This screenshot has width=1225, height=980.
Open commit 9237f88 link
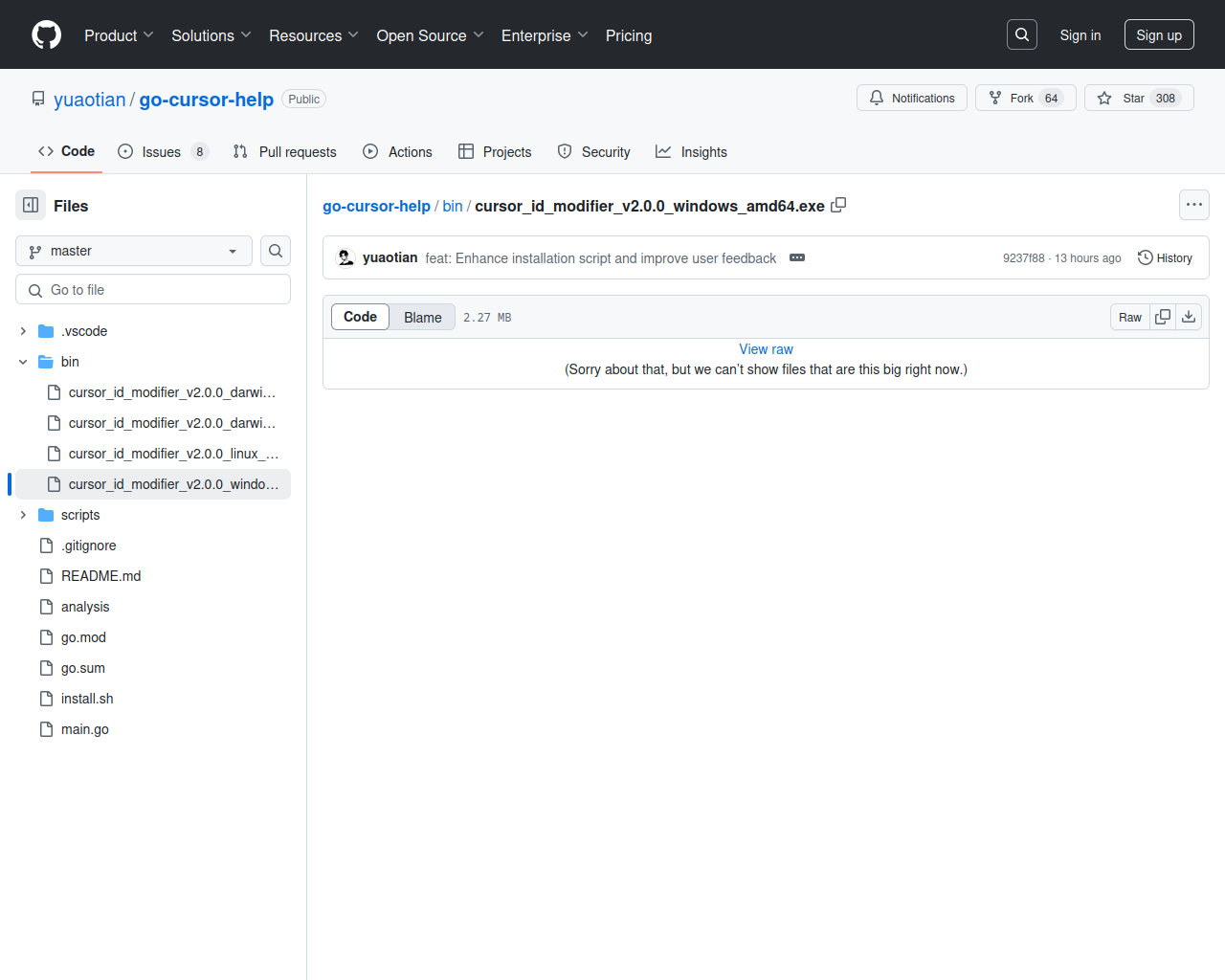[x=1023, y=258]
